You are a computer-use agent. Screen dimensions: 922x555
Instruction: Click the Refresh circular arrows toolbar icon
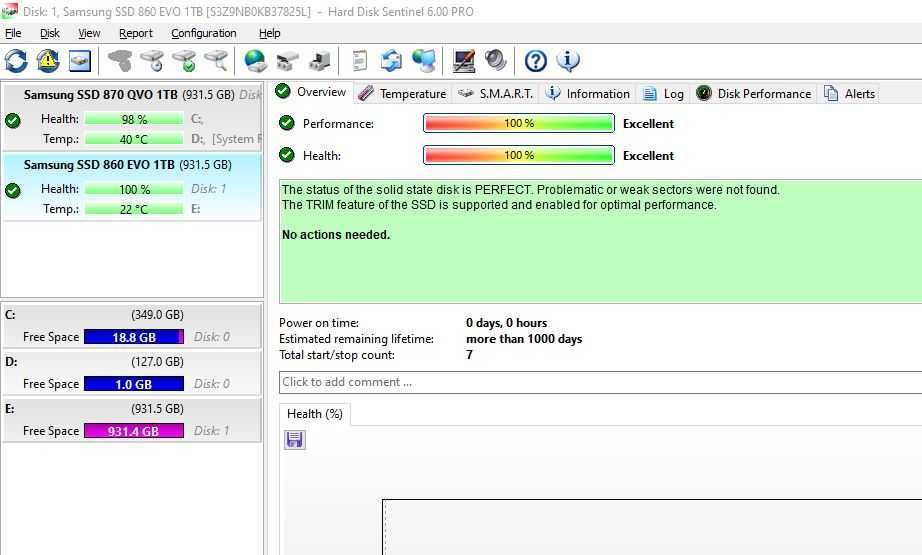point(16,61)
